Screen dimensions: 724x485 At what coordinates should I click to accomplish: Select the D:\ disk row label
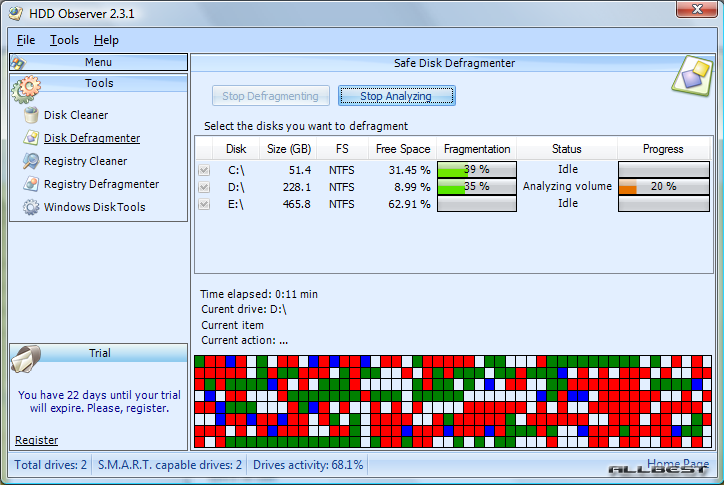236,188
